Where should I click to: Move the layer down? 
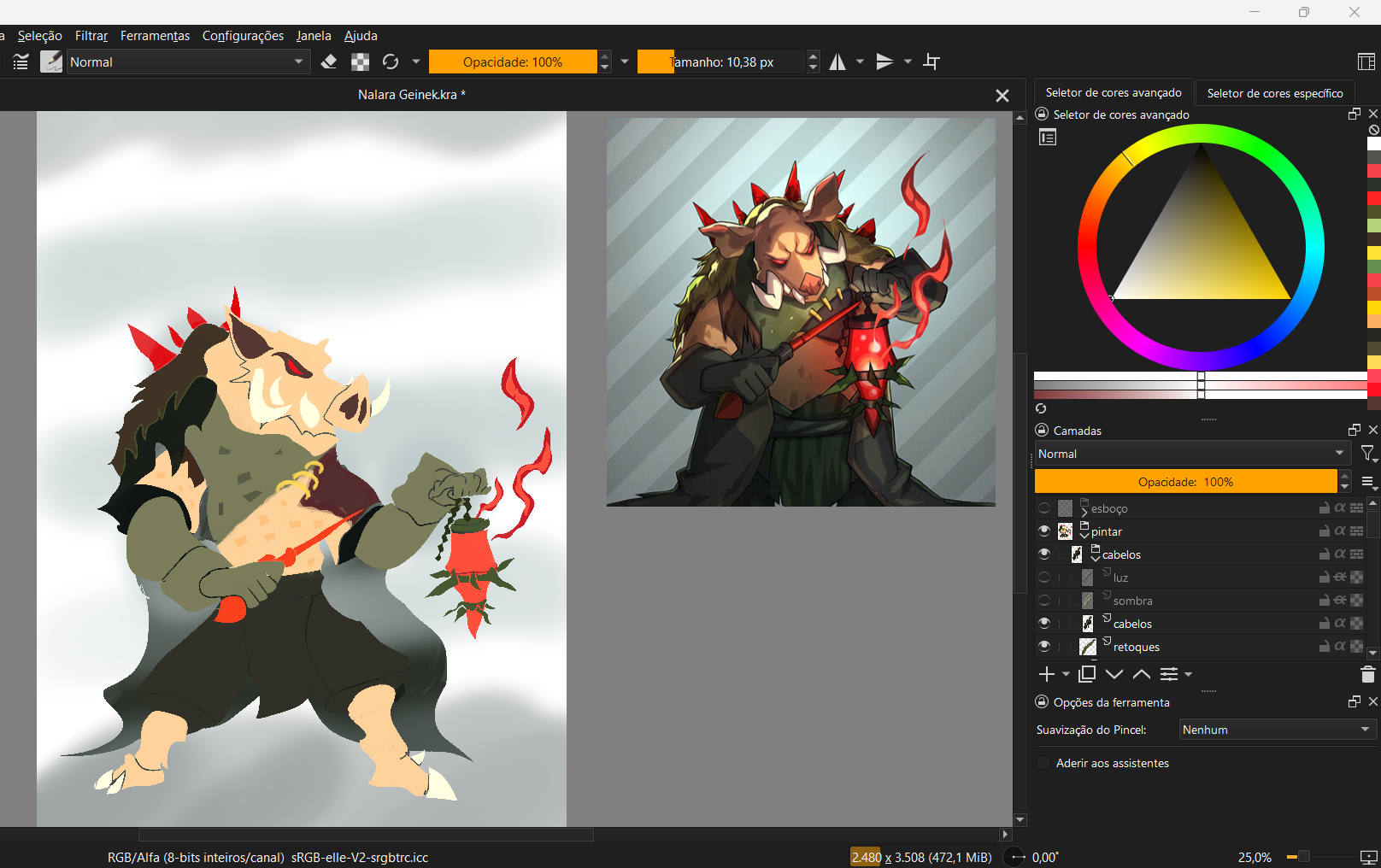coord(1114,674)
